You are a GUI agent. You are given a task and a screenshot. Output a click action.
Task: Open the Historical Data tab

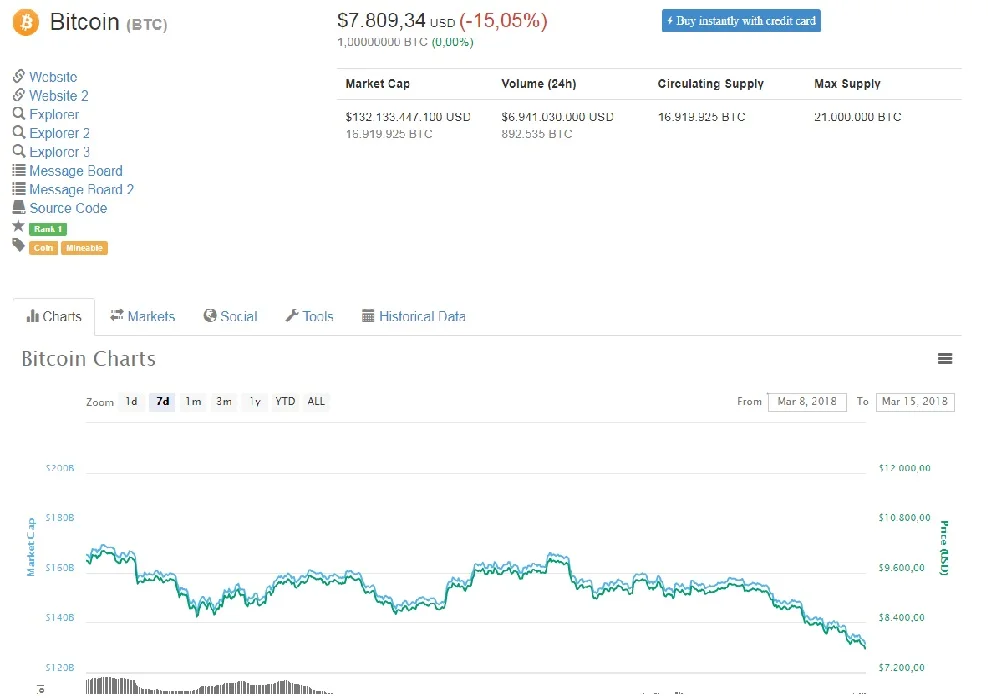point(414,316)
